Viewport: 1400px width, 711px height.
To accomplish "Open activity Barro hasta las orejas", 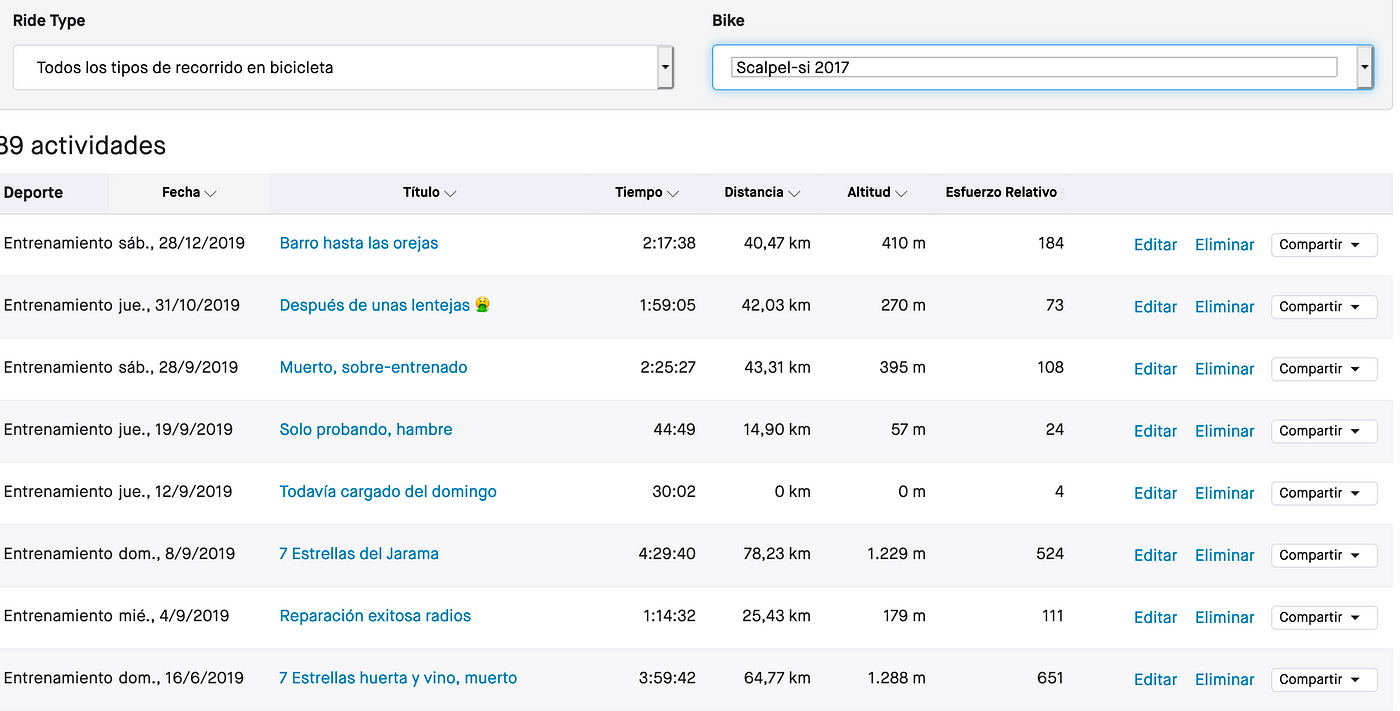I will pyautogui.click(x=359, y=243).
